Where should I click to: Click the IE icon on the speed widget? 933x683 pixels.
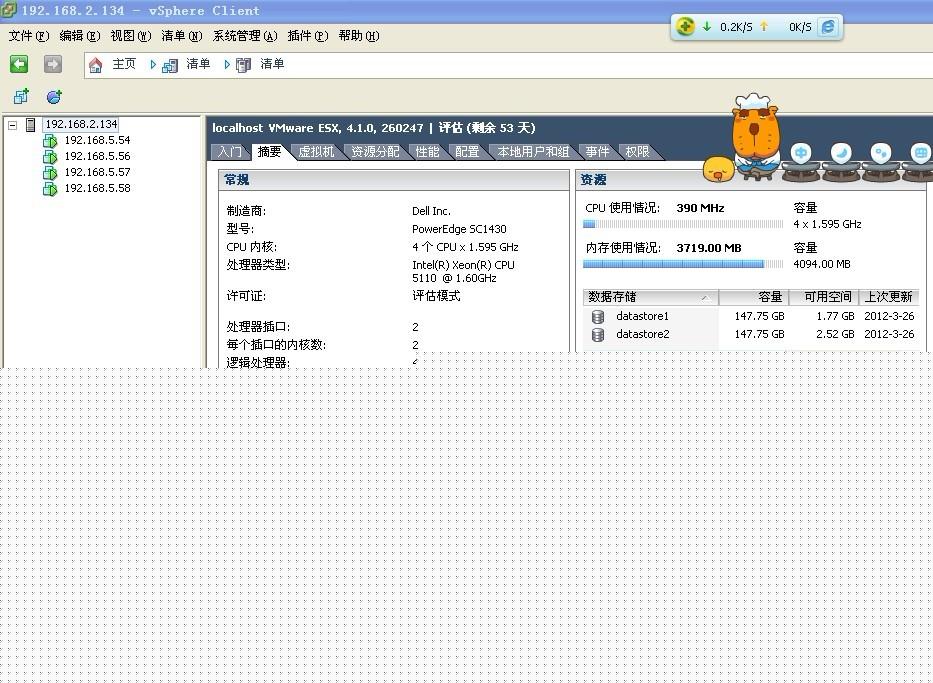click(x=828, y=27)
